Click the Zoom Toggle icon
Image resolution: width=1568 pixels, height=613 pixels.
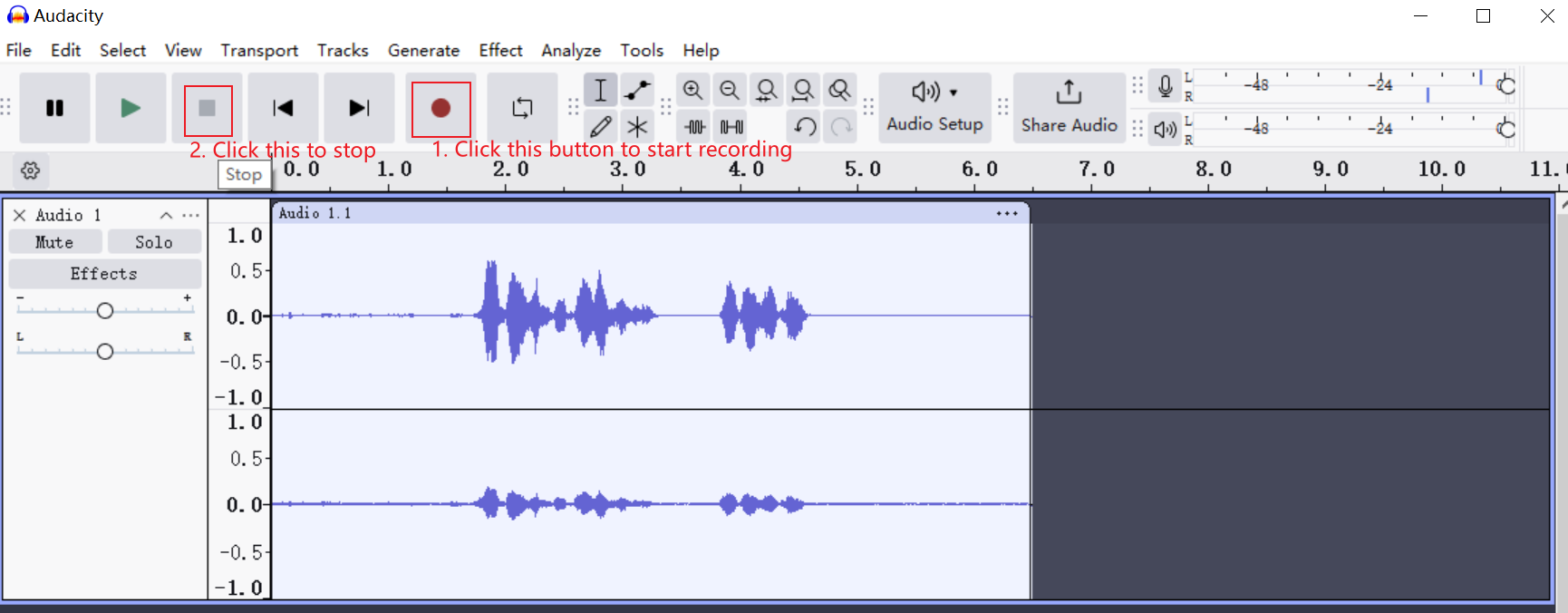point(840,90)
